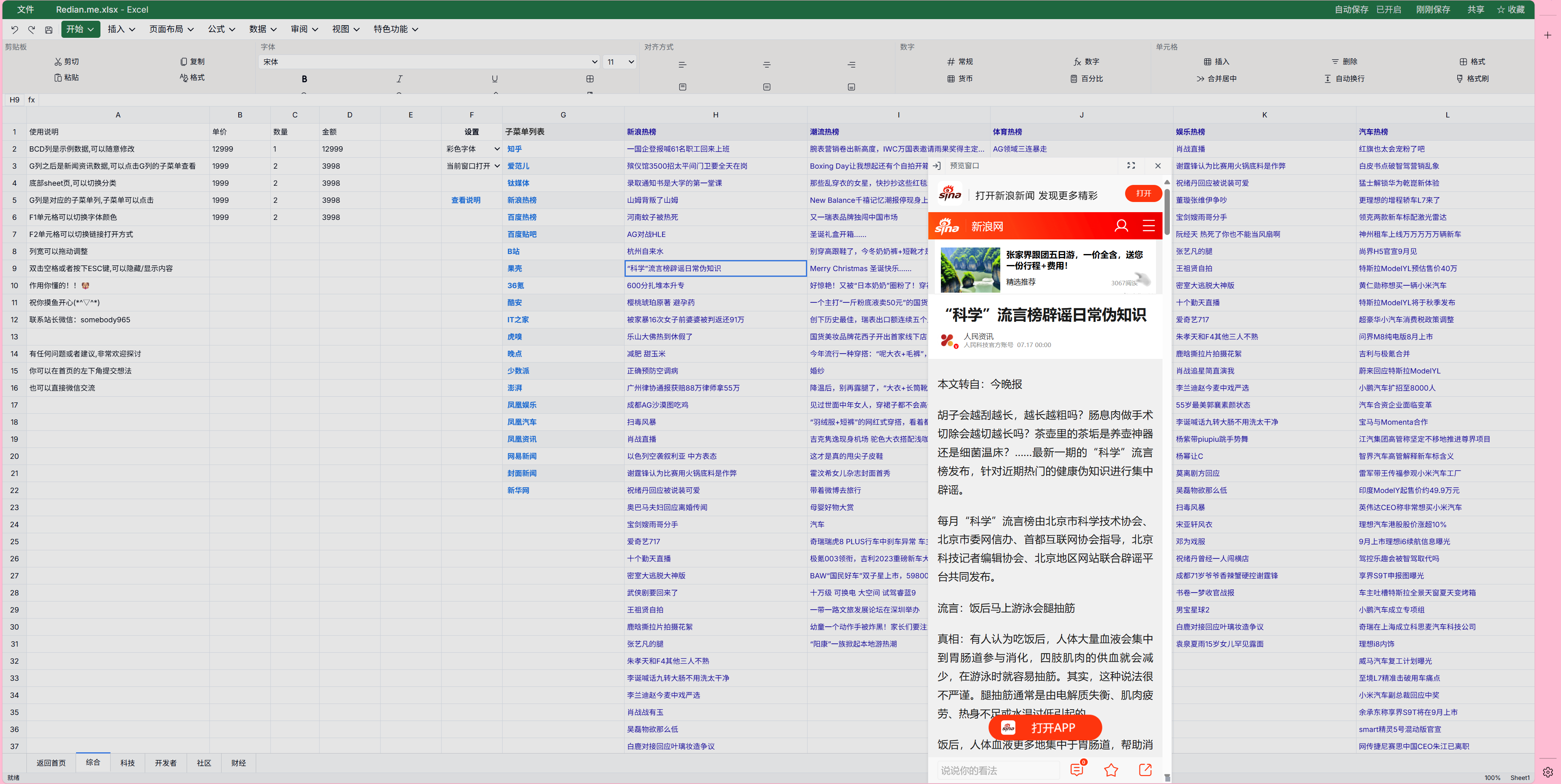
Task: Open the 当前窗口打开 dropdown in F3
Action: tap(472, 166)
